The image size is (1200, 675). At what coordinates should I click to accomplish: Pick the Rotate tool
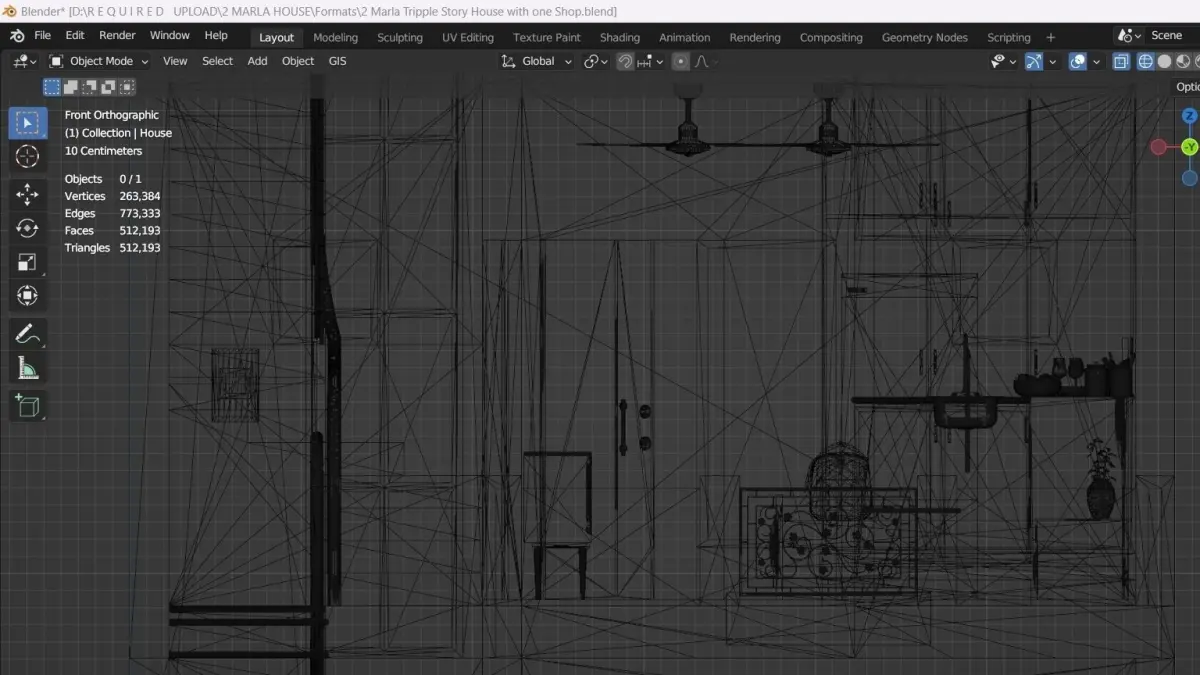pyautogui.click(x=27, y=228)
